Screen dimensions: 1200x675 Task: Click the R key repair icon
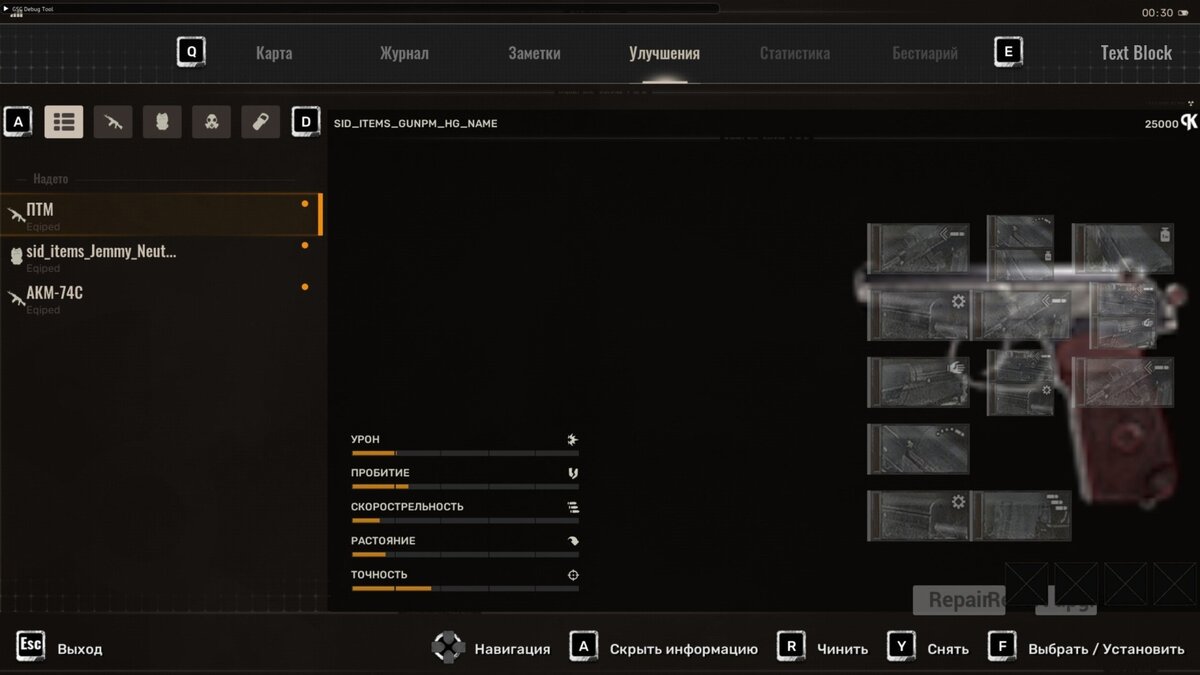point(791,646)
